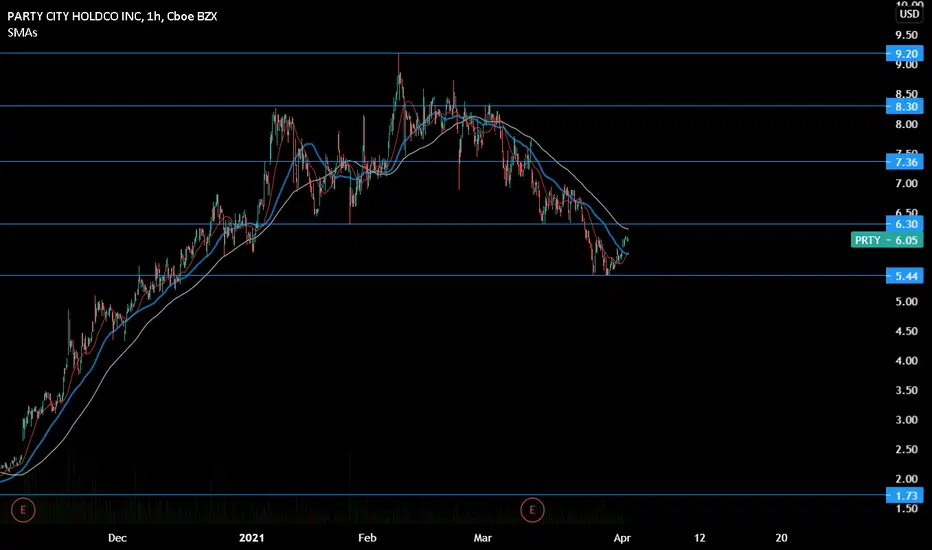Click the 3.00 price scale value
This screenshot has height=550, width=932.
[906, 420]
